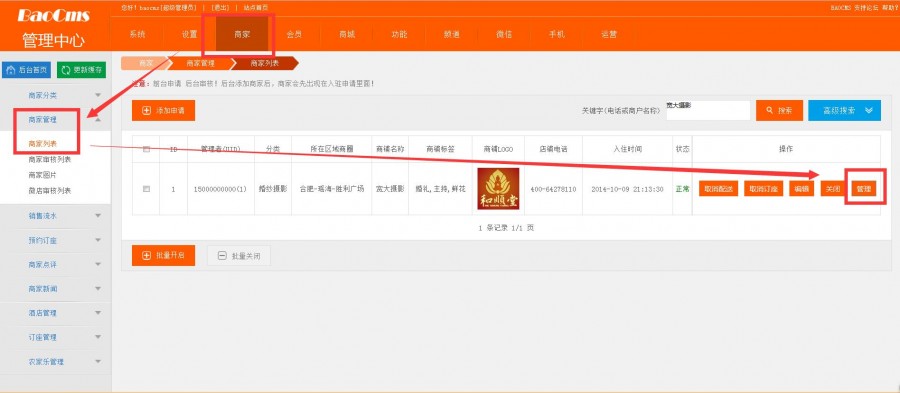Click the 添加申请 add application button

(164, 111)
